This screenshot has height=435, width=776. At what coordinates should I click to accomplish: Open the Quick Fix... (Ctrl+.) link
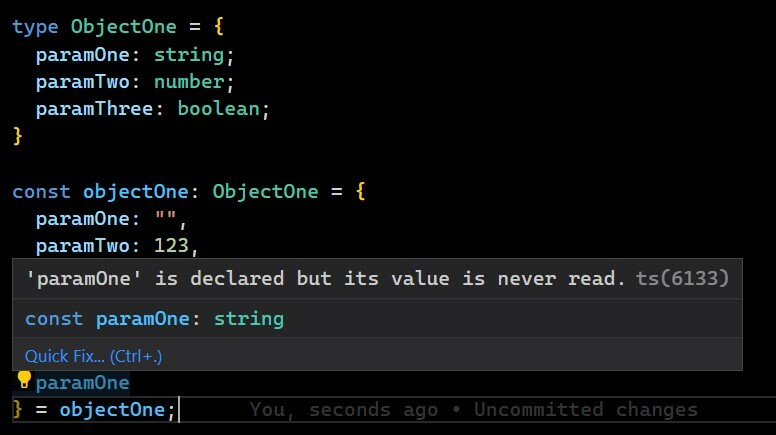tap(94, 356)
